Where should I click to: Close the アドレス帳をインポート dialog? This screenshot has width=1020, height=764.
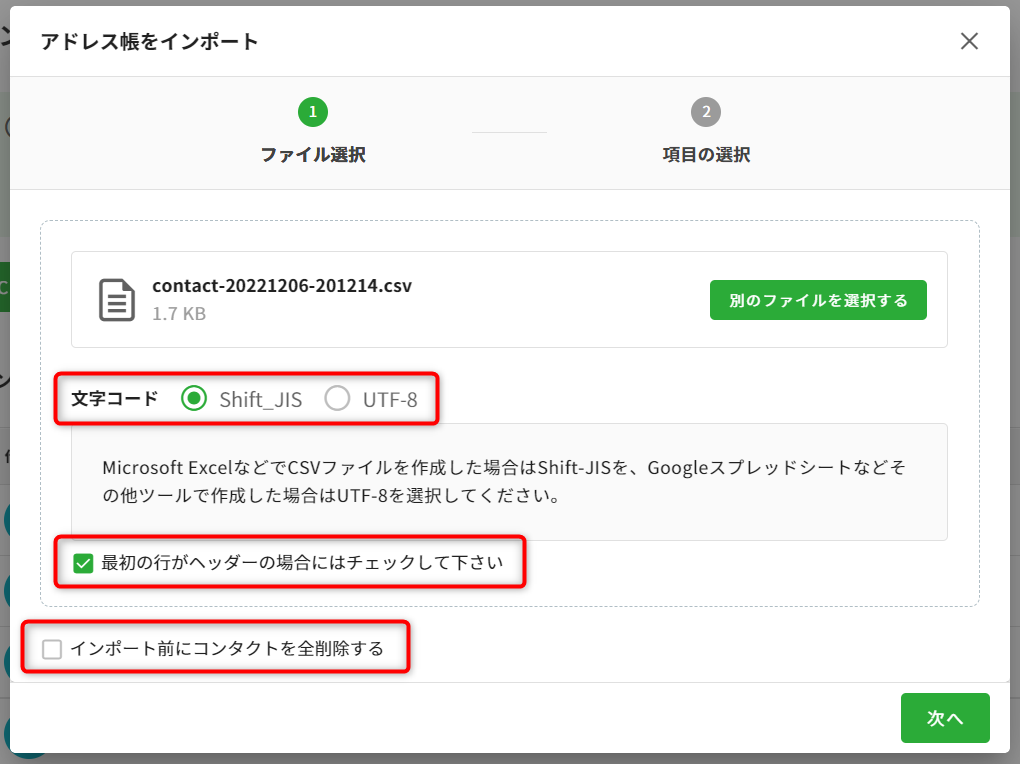coord(969,41)
